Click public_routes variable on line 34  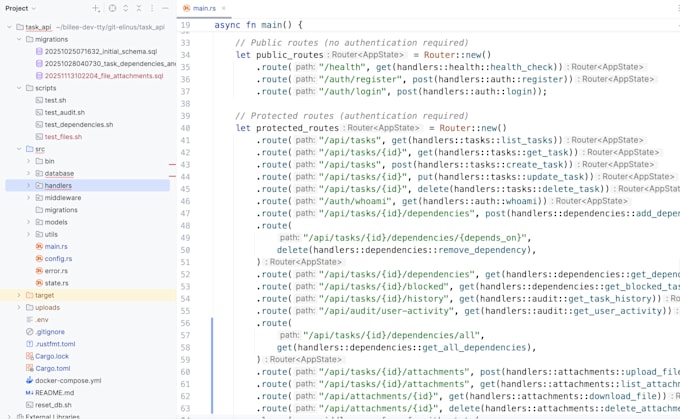[x=290, y=55]
